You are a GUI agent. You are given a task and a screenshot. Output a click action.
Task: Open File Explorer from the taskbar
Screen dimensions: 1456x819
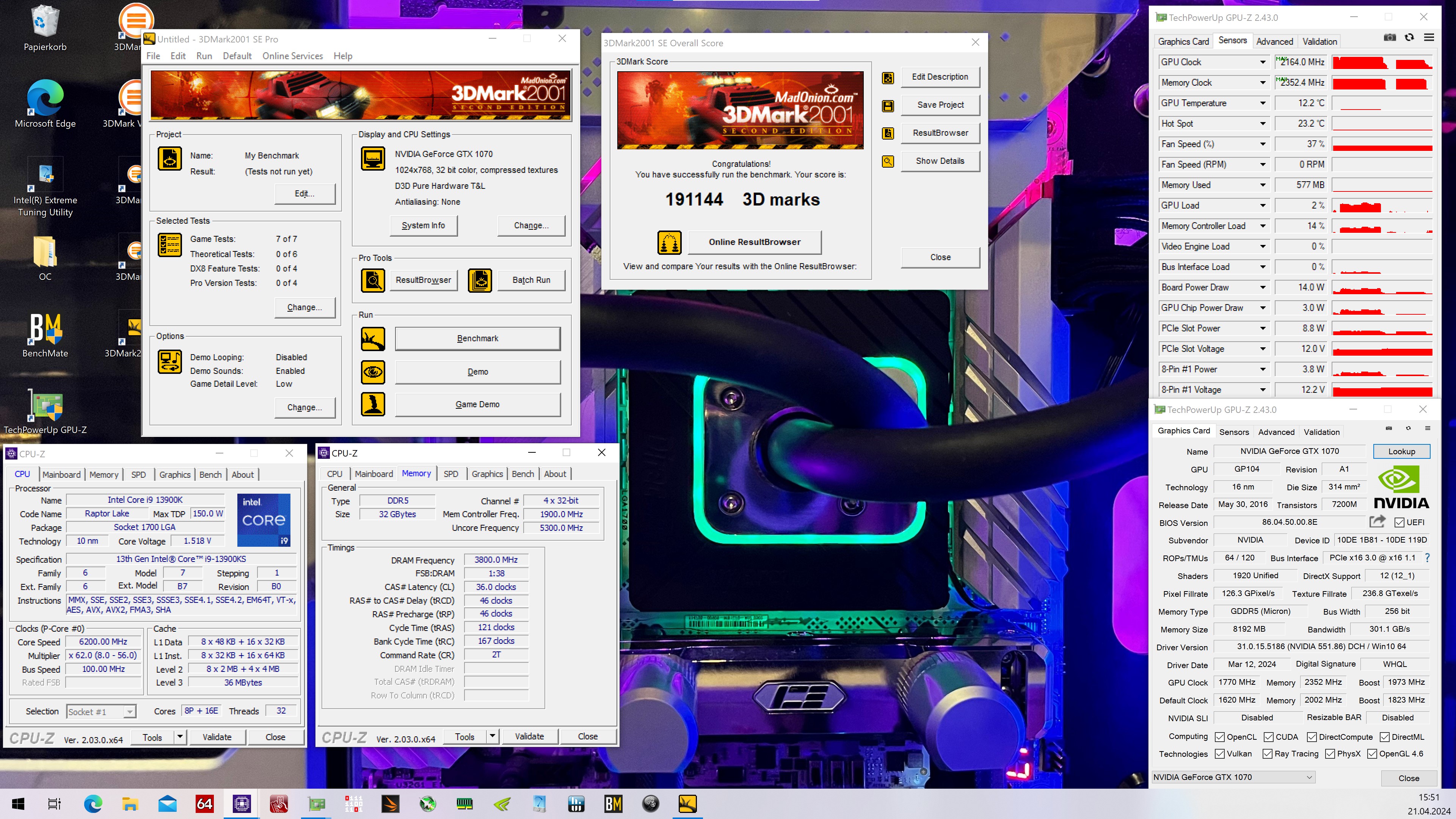coord(130,803)
